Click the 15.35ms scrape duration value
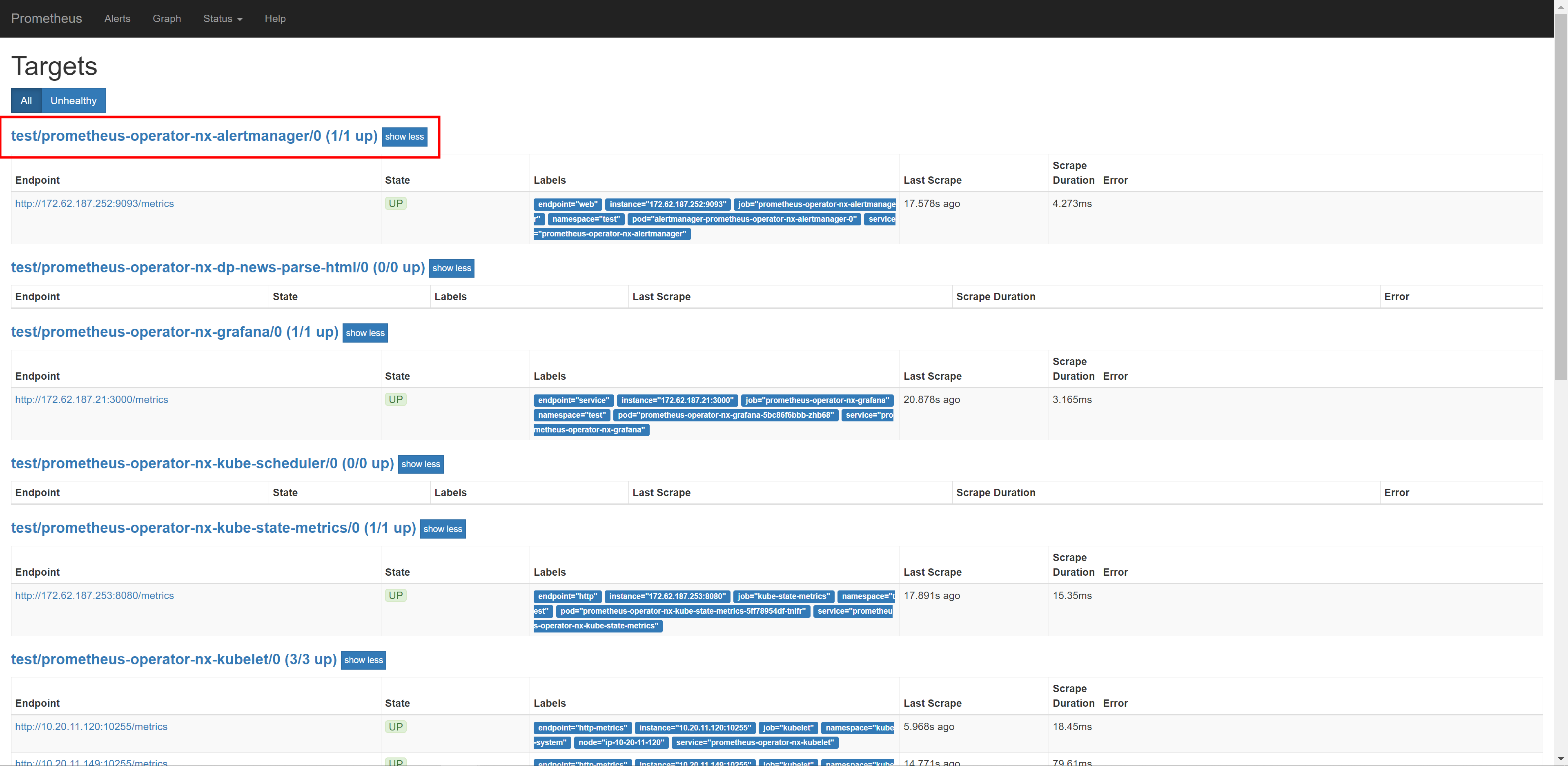 [x=1072, y=595]
